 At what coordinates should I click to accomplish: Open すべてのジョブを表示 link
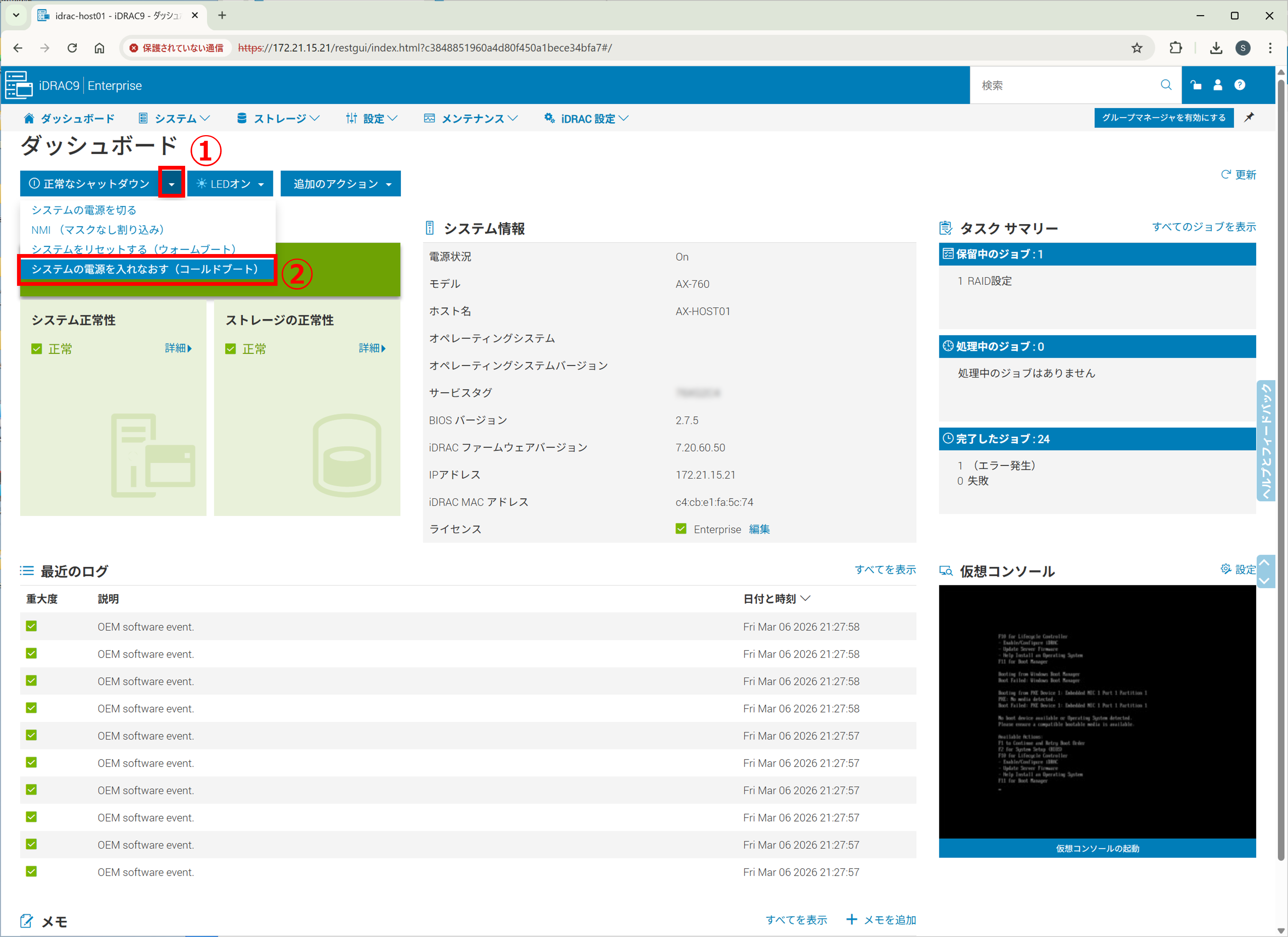coord(1203,226)
